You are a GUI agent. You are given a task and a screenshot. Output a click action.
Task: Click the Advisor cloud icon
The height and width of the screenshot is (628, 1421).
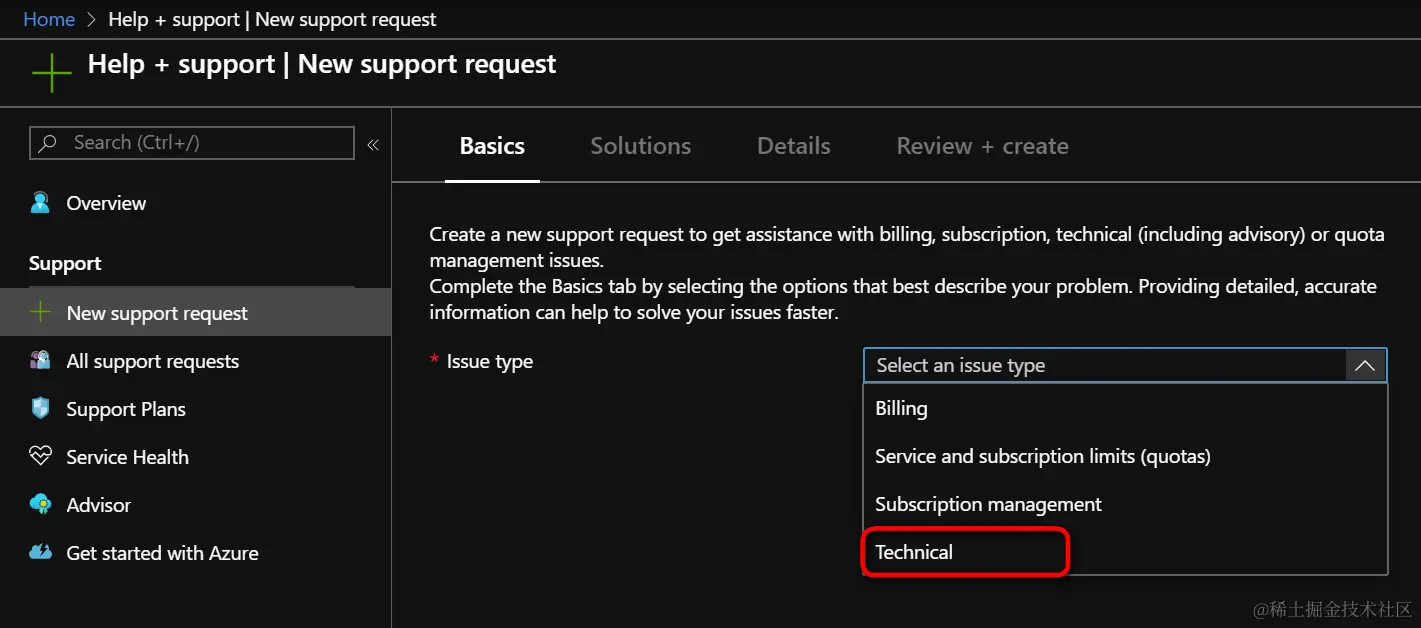(40, 504)
